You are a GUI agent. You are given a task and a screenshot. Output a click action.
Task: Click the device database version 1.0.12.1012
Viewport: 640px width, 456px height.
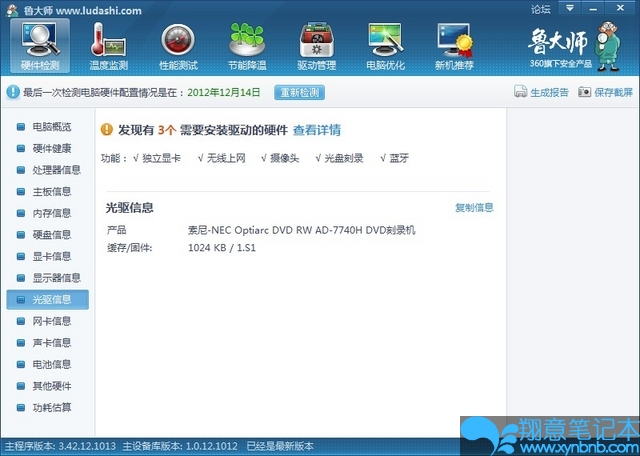point(212,446)
